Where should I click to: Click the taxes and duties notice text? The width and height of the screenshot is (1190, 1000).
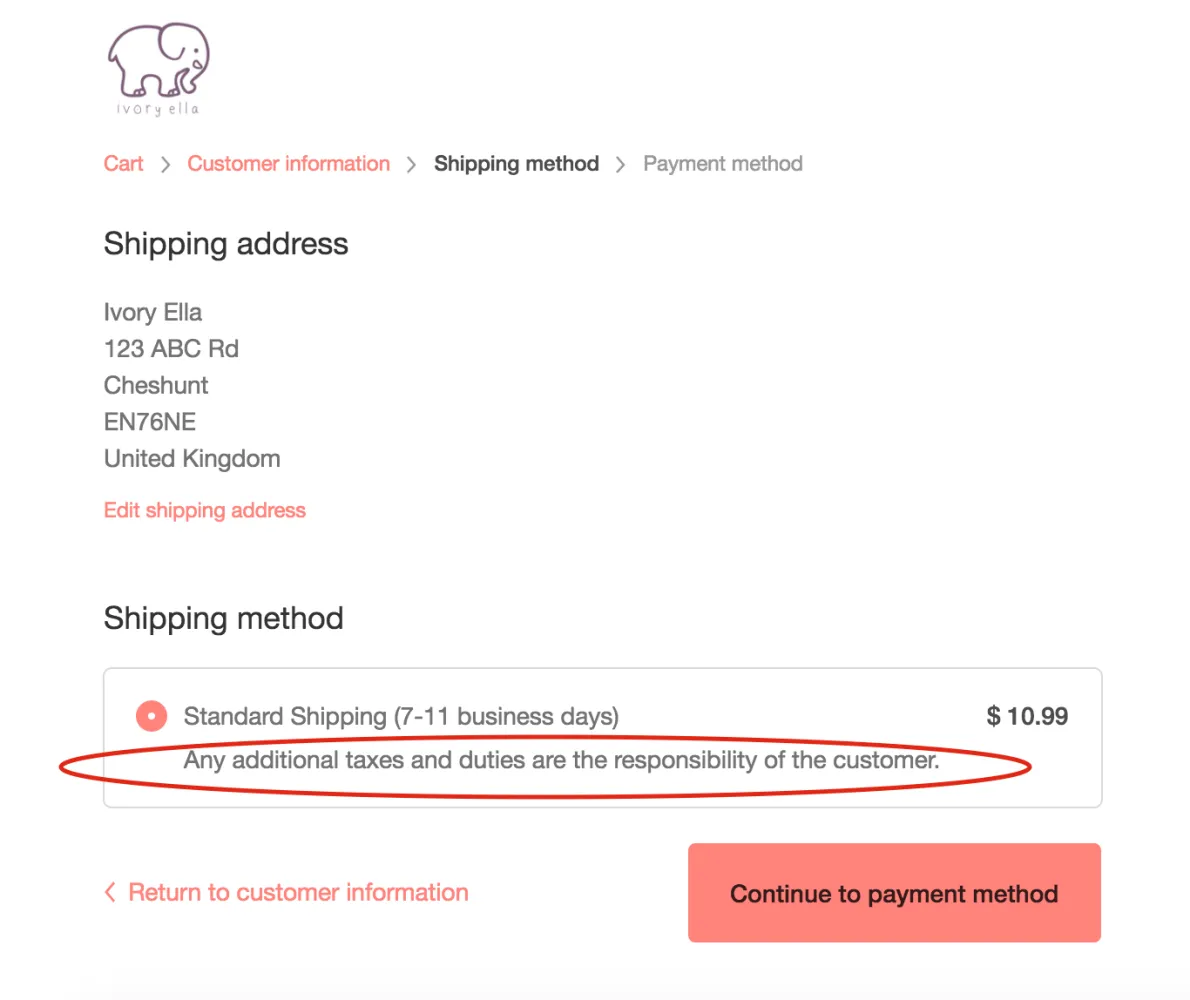click(562, 761)
